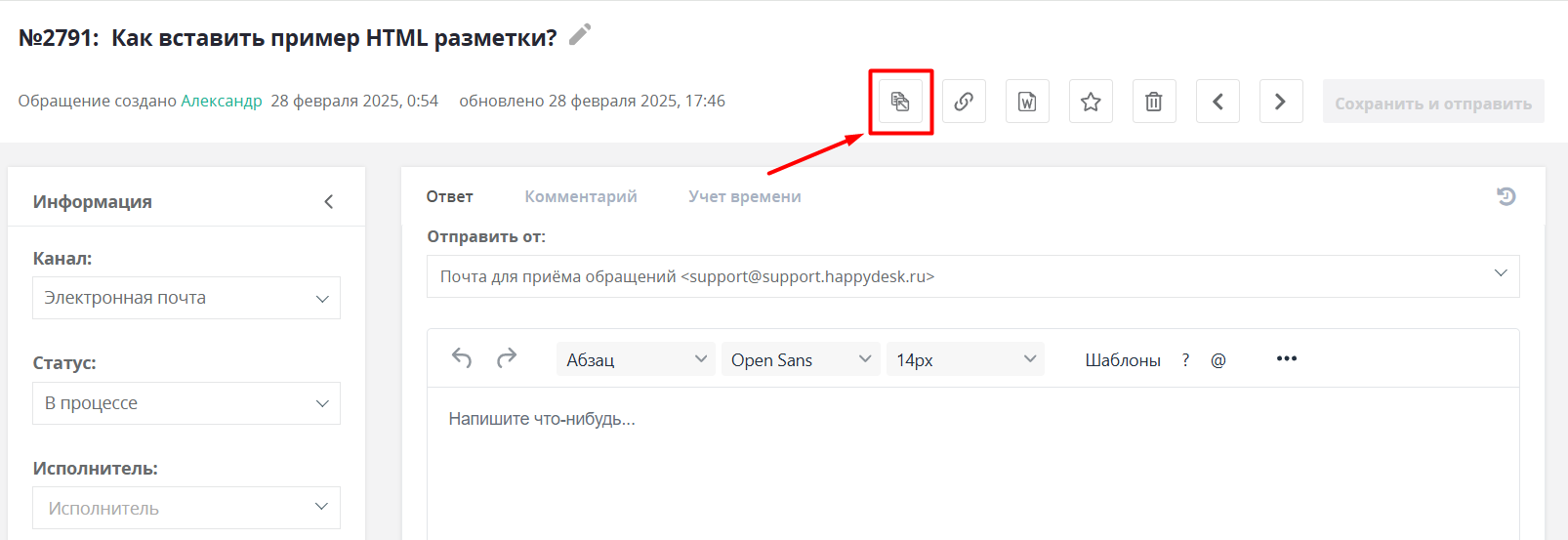Open the Open Sans font dropdown
Screen dimensions: 1568x540
click(801, 359)
